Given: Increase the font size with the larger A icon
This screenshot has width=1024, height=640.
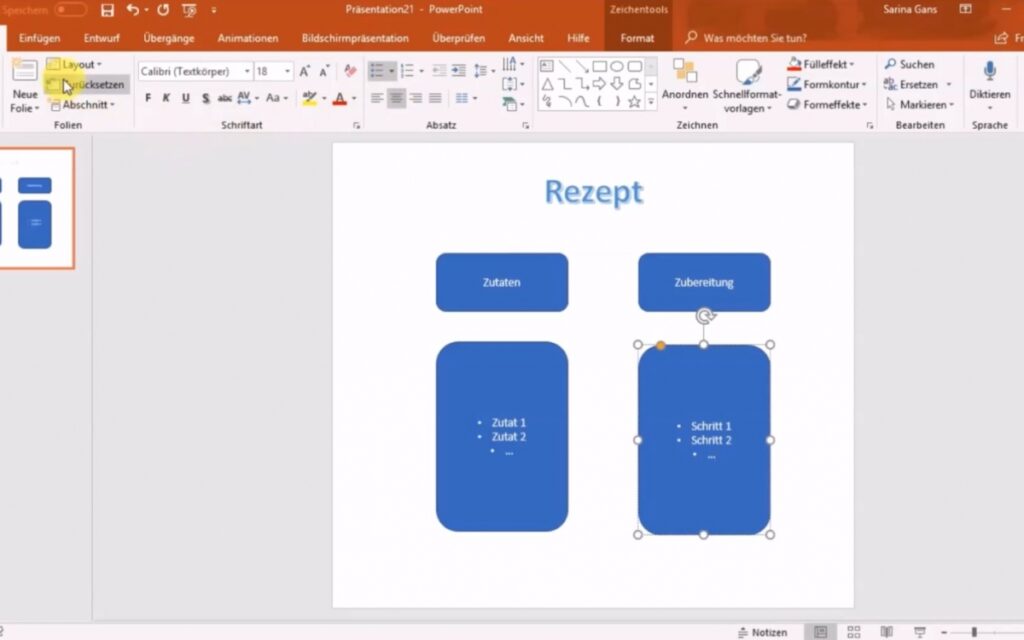Looking at the screenshot, I should click(x=304, y=71).
